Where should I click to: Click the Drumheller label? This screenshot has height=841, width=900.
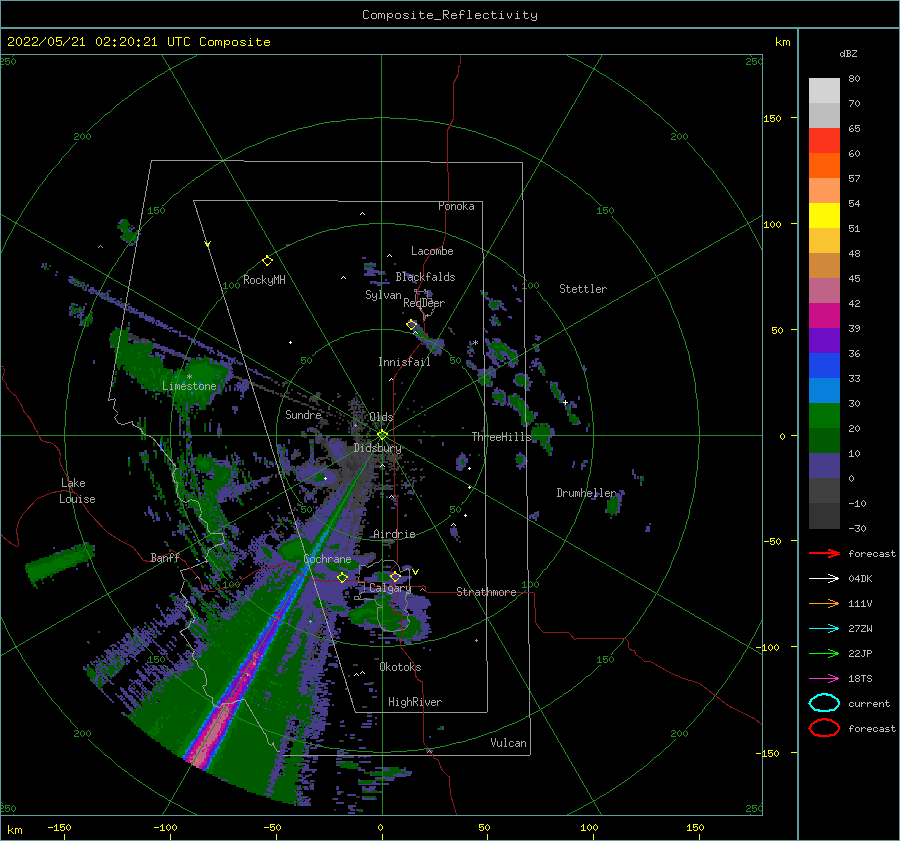point(586,493)
